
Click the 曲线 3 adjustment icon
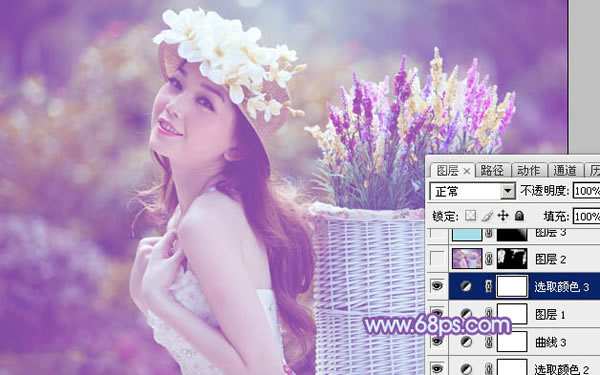466,341
